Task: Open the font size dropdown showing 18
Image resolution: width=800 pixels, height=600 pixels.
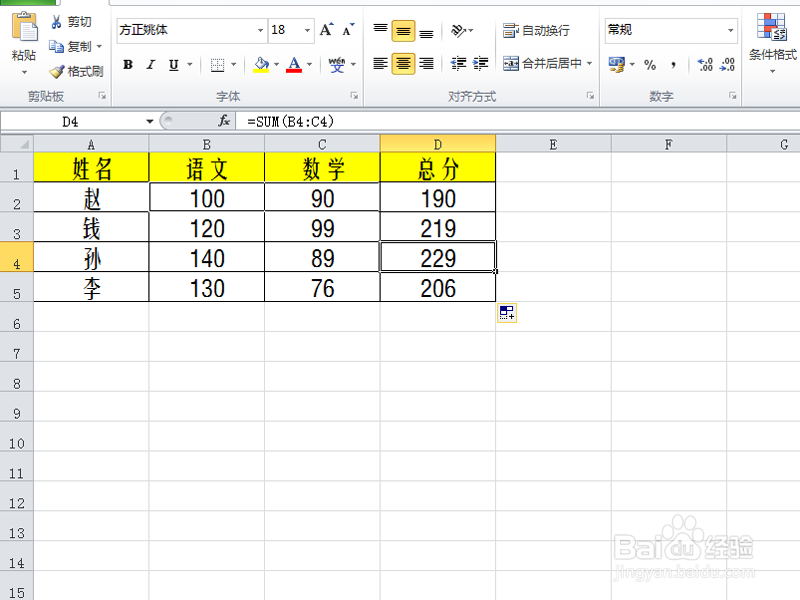Action: tap(307, 30)
